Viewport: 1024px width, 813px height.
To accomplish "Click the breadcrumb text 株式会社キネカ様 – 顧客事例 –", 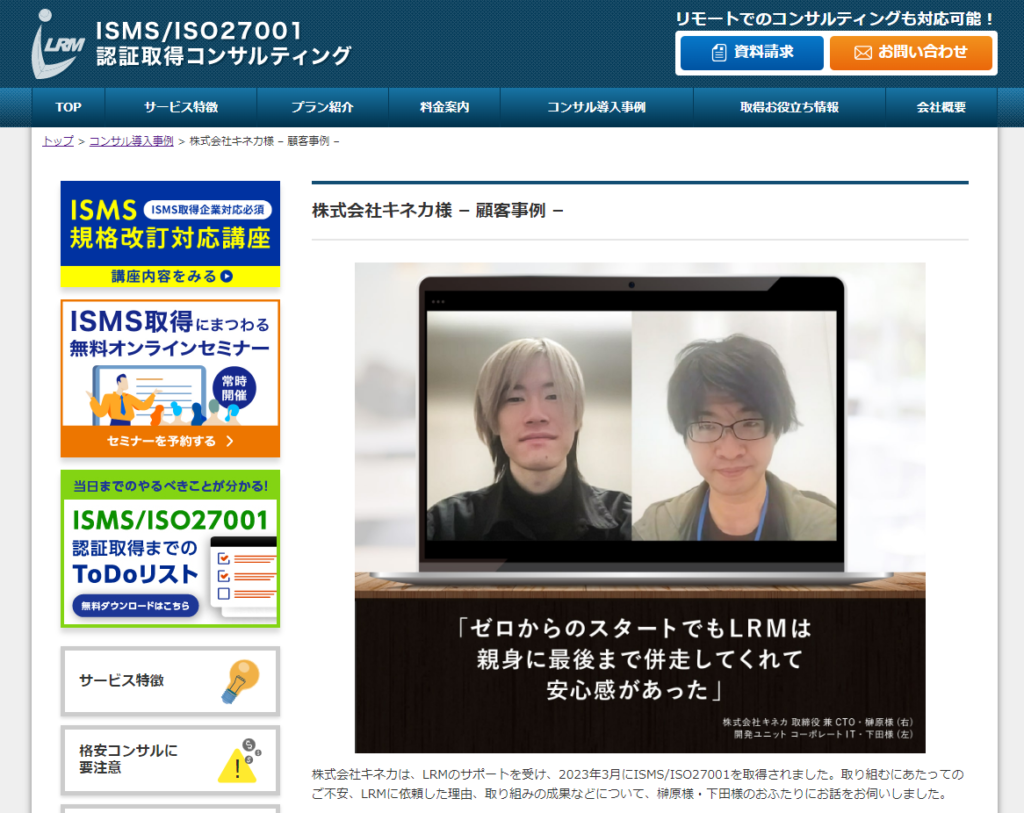I will [264, 141].
